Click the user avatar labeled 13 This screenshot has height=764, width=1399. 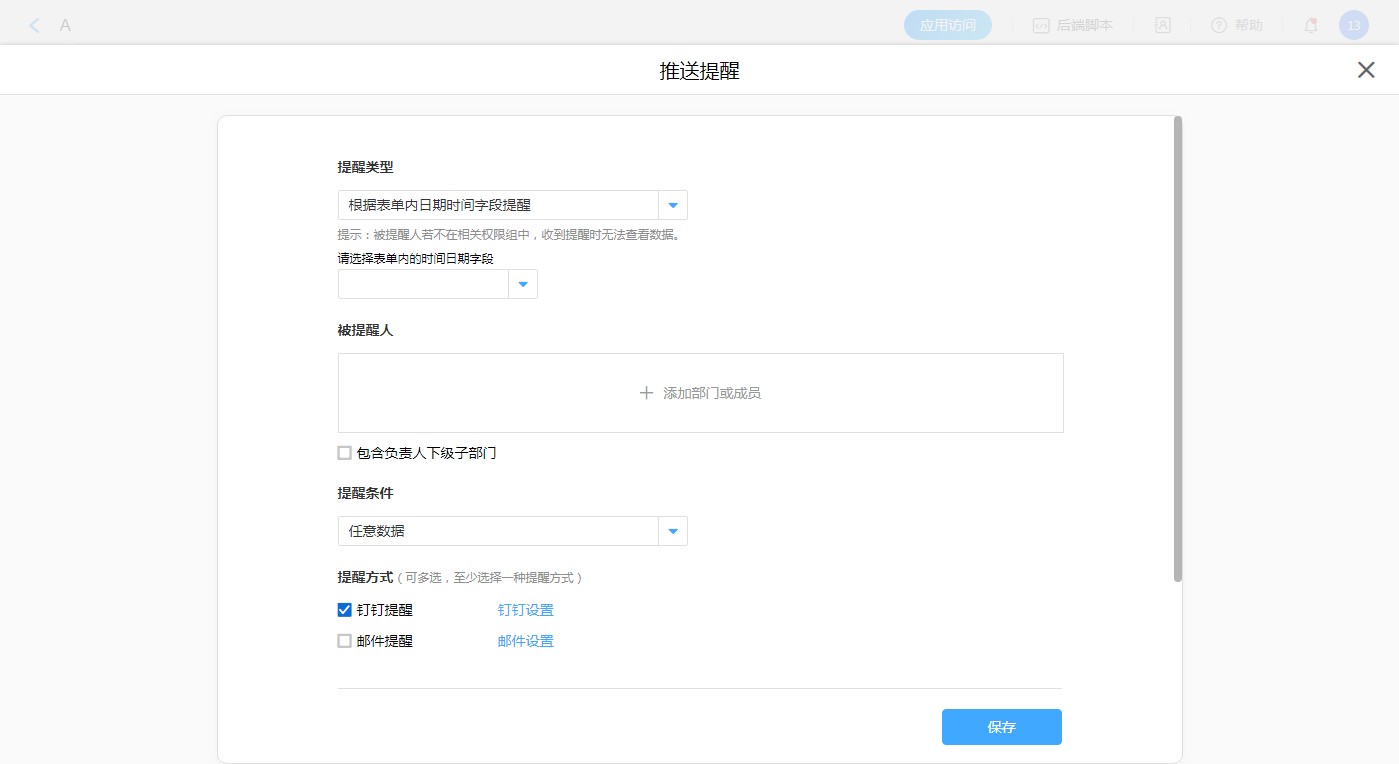1353,26
